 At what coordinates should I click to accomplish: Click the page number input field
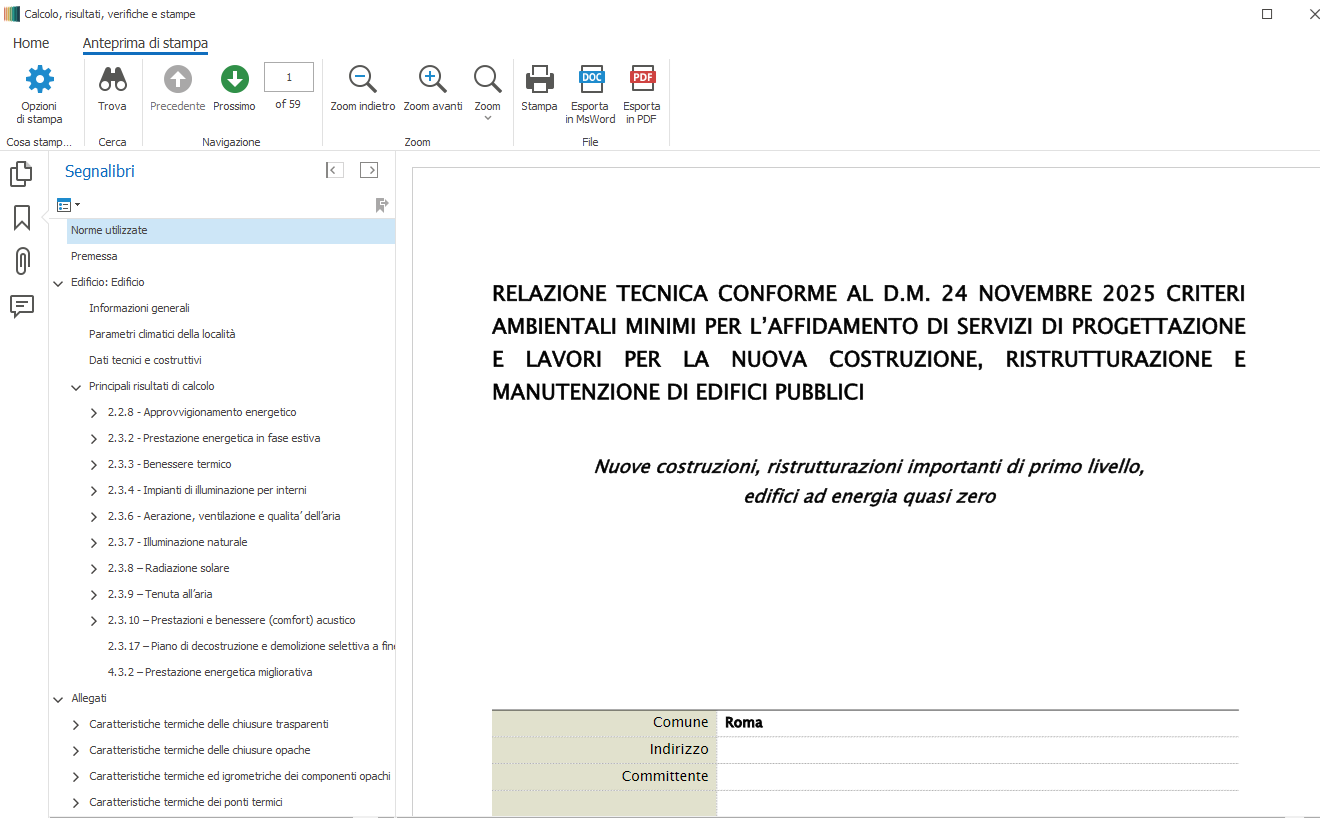tap(288, 77)
